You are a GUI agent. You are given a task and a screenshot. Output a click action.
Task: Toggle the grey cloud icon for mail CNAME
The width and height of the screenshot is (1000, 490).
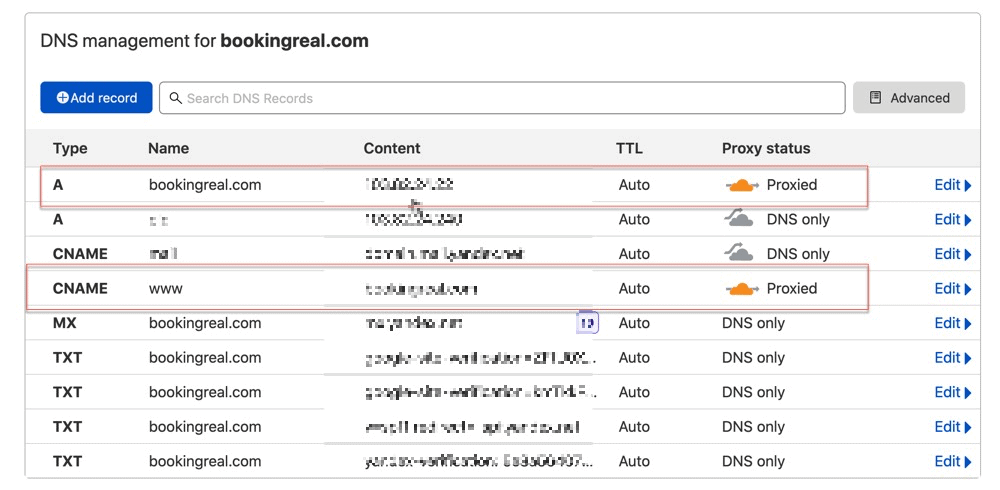[739, 254]
